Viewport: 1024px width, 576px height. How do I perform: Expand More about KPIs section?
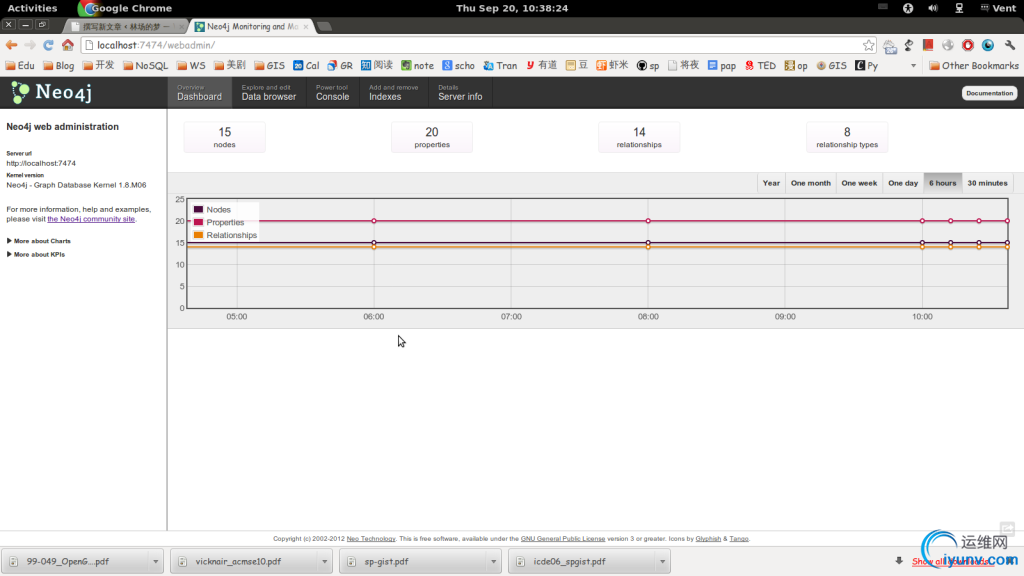[x=36, y=255]
